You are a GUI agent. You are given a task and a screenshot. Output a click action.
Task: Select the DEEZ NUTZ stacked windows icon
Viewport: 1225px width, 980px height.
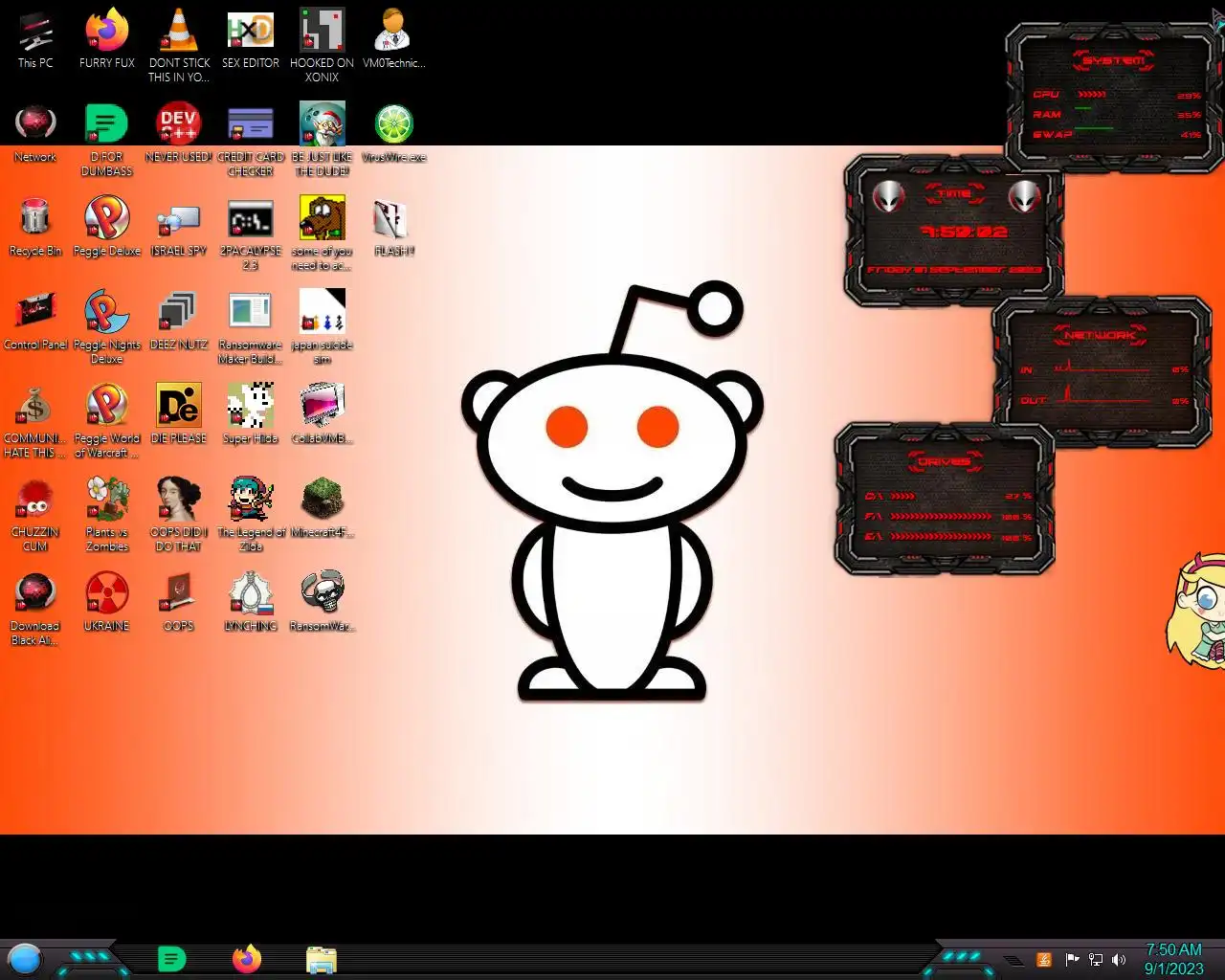[x=179, y=321]
